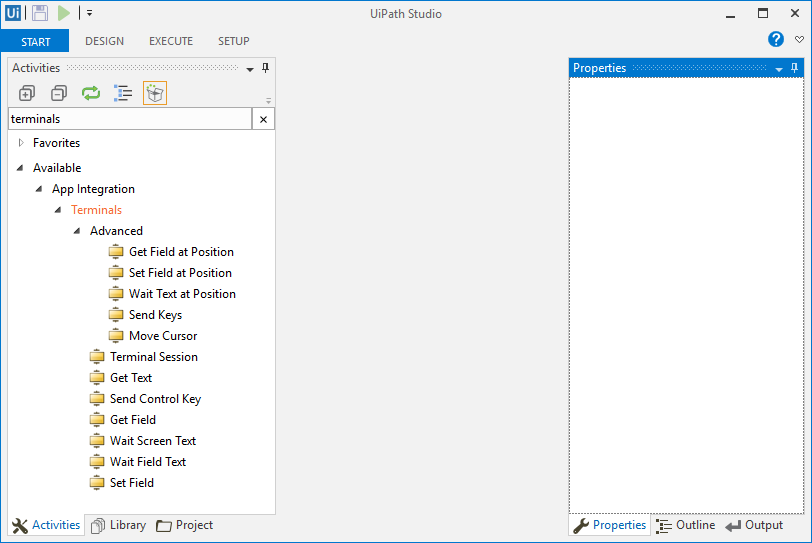Select the Set Field activity
Screen dimensions: 812x543
132,483
